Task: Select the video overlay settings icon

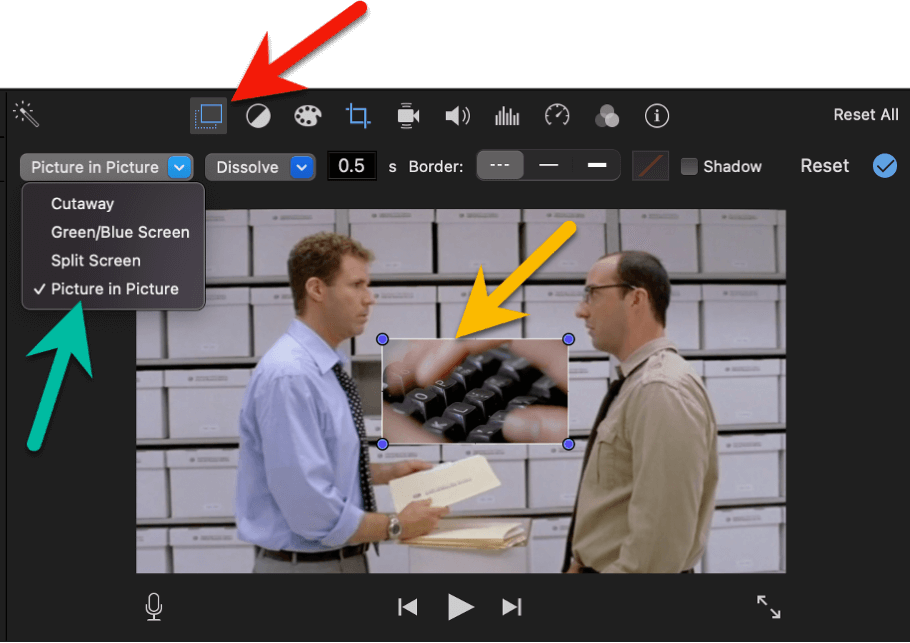Action: click(208, 115)
